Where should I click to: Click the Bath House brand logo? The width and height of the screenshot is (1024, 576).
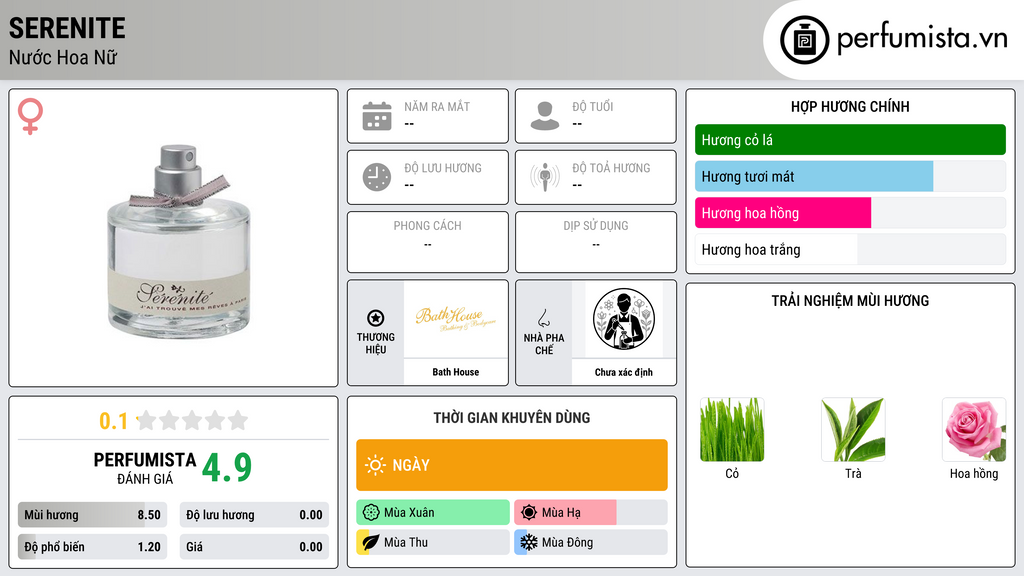click(456, 319)
